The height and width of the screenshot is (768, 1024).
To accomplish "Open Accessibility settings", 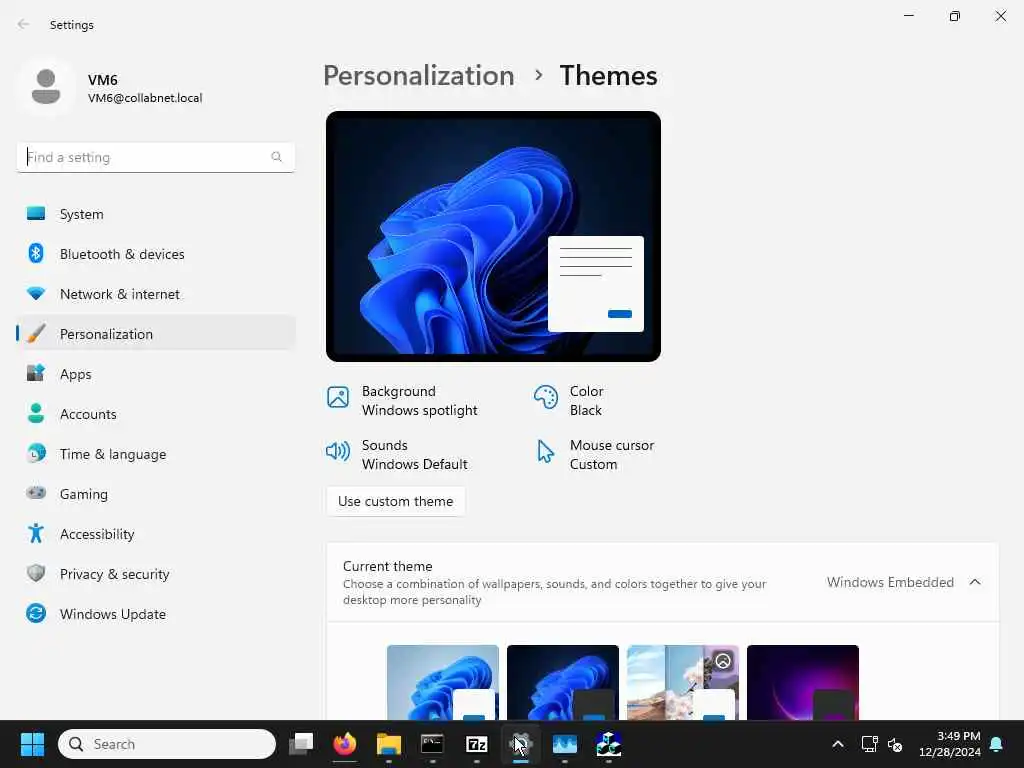I will click(x=155, y=534).
